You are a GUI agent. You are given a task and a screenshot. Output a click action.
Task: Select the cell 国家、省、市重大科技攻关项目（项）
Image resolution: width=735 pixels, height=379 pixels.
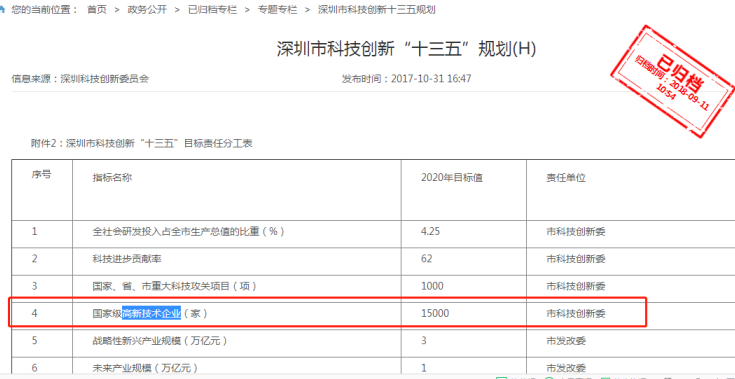[174, 286]
